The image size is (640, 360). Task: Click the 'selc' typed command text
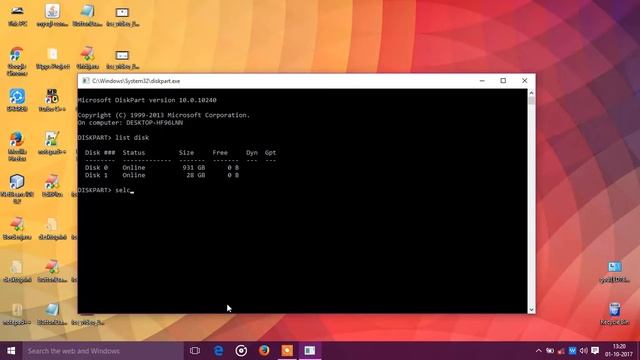pos(122,190)
